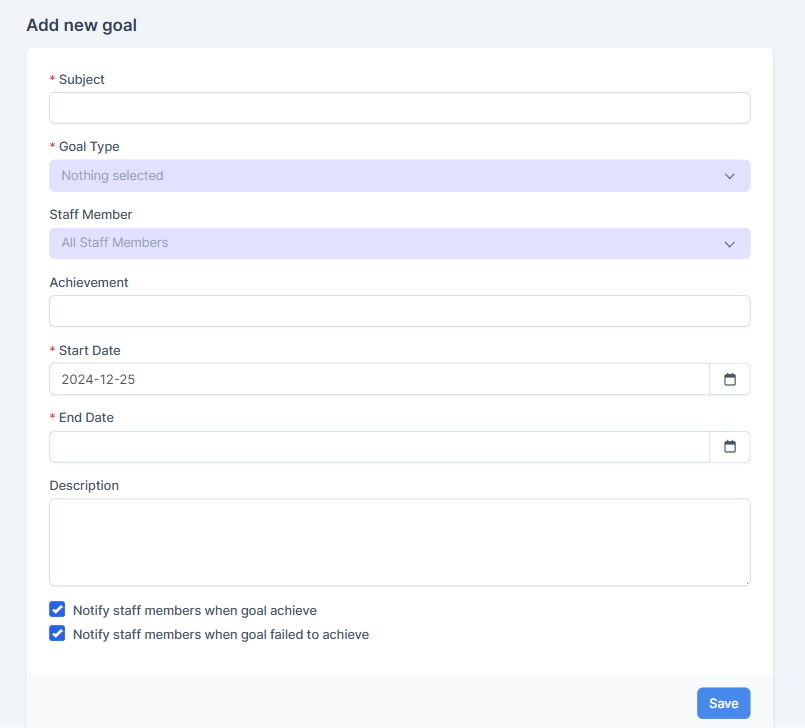Open the End Date calendar picker icon
This screenshot has height=728, width=805.
730,447
